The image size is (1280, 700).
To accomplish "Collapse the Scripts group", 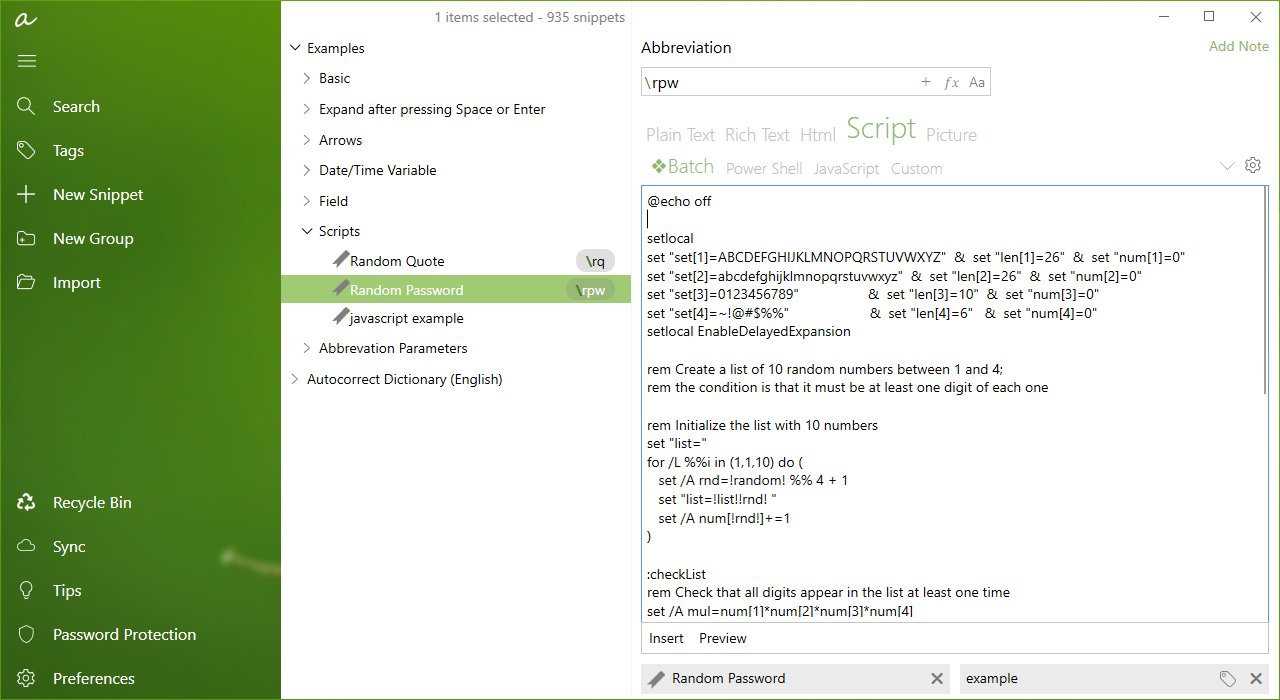I will pyautogui.click(x=308, y=231).
